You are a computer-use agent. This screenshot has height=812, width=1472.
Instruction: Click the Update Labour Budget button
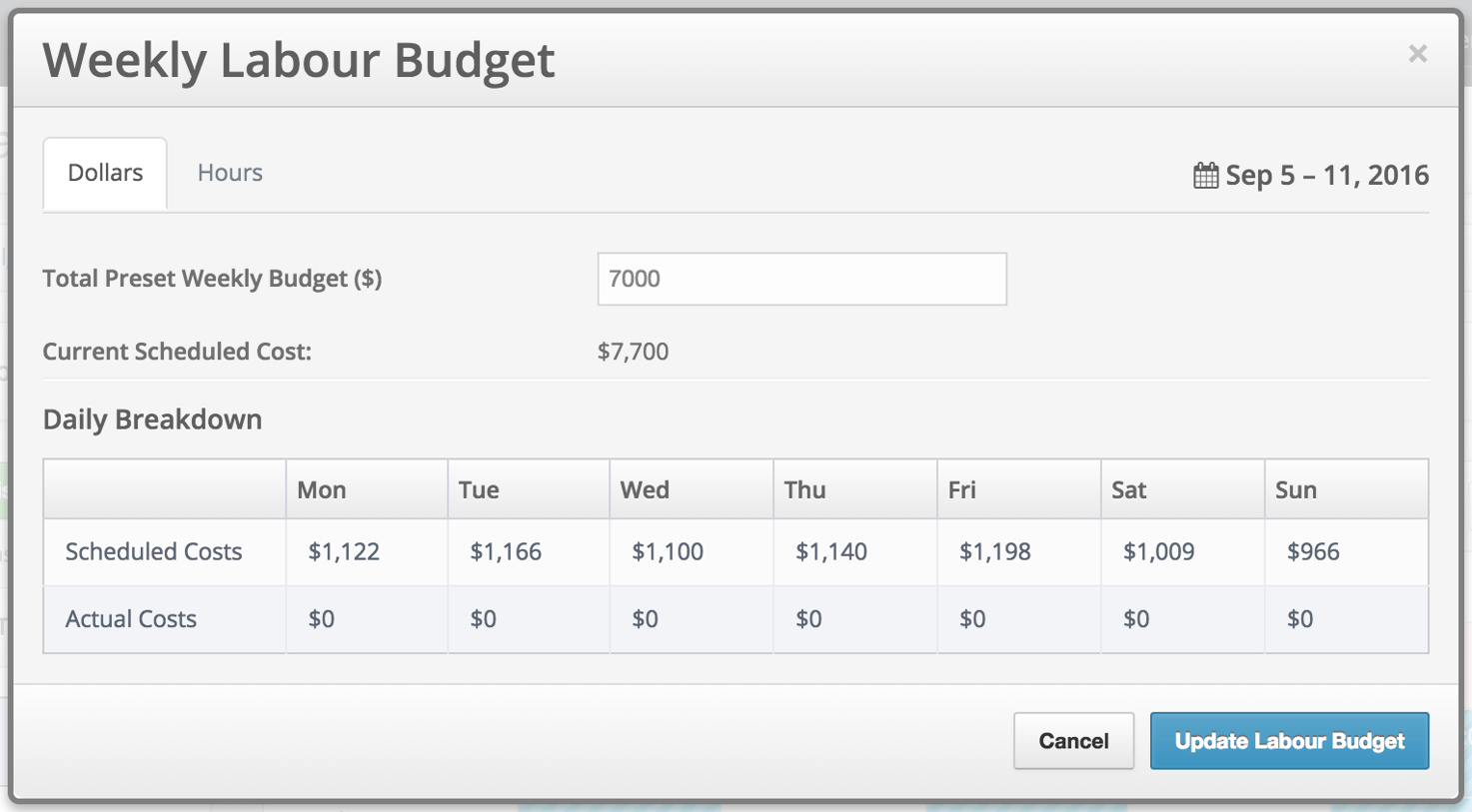(x=1289, y=740)
